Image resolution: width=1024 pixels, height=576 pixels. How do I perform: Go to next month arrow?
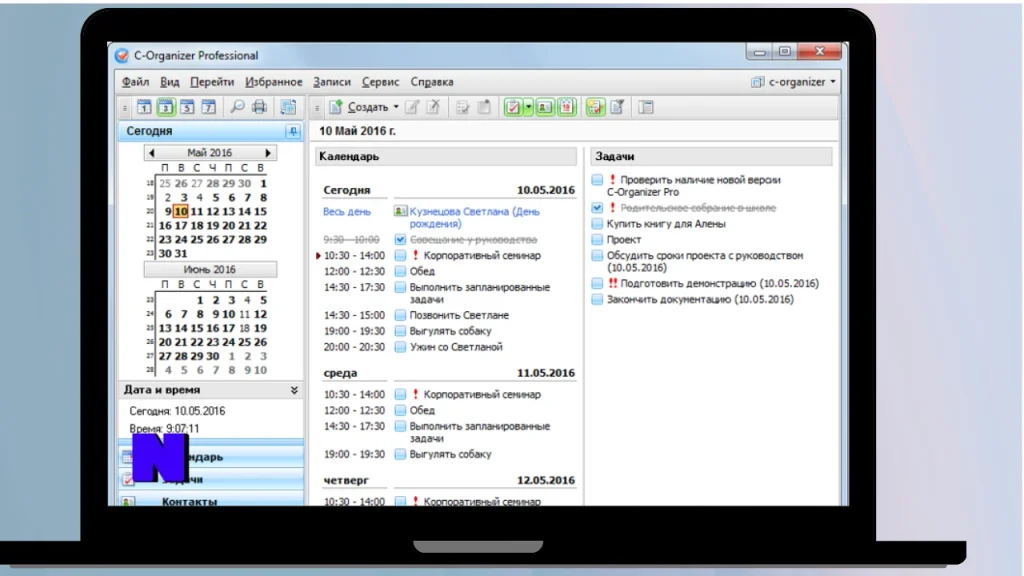(x=268, y=153)
